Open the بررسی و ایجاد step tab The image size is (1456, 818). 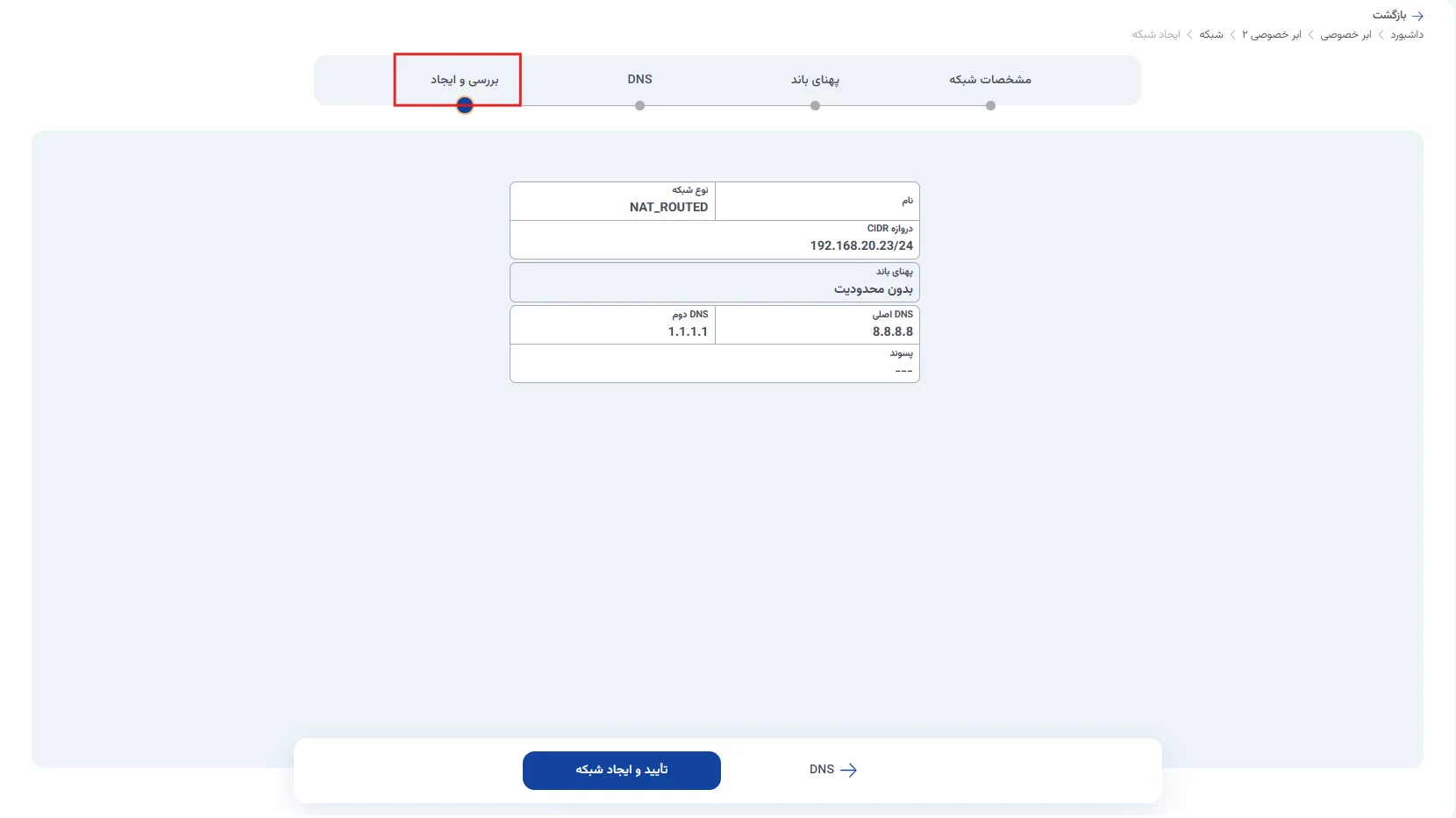(465, 80)
